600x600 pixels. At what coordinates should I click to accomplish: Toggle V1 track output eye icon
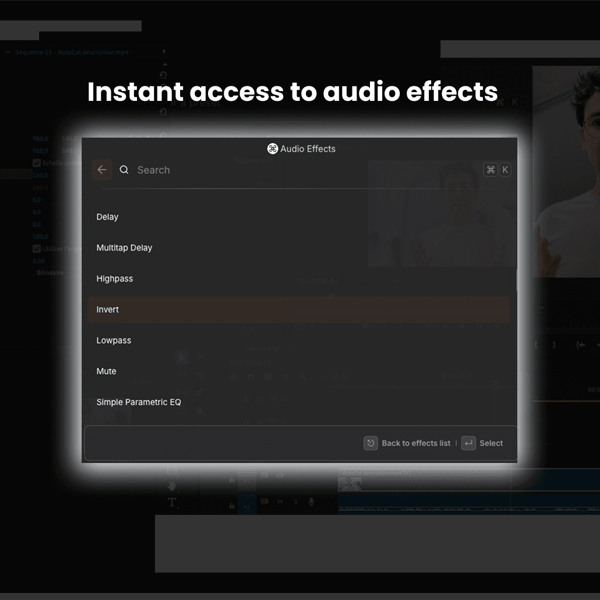pyautogui.click(x=280, y=476)
